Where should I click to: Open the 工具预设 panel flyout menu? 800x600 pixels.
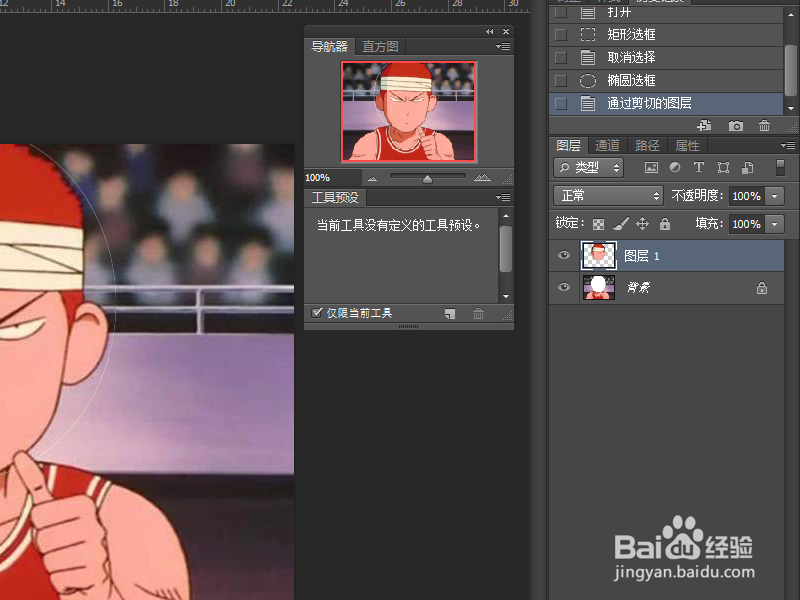(x=503, y=197)
